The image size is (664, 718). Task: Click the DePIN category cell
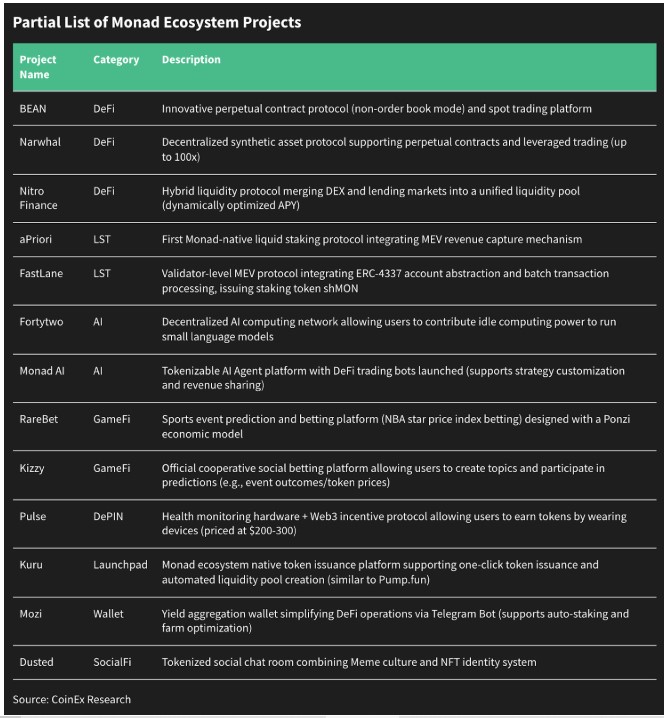point(108,517)
